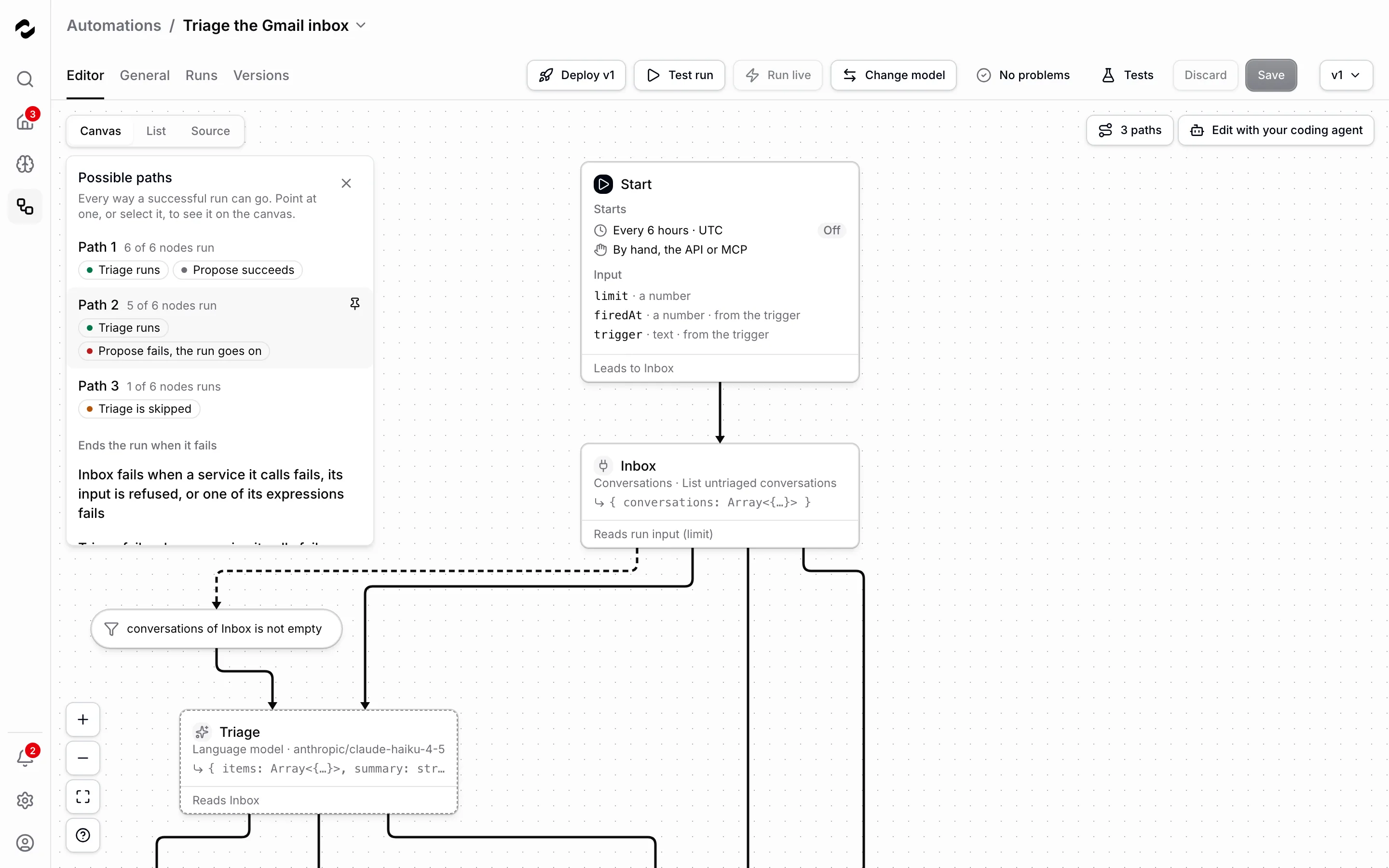The width and height of the screenshot is (1389, 868).
Task: Select the Canvas view
Action: pyautogui.click(x=100, y=131)
